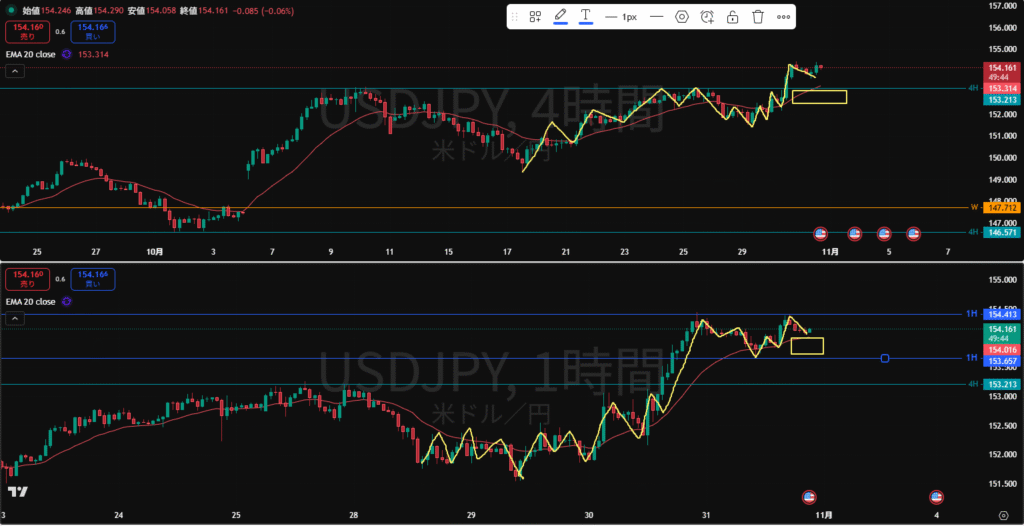Click the TradingView logo in bottom-left corner
1024x526 pixels.
tap(17, 492)
